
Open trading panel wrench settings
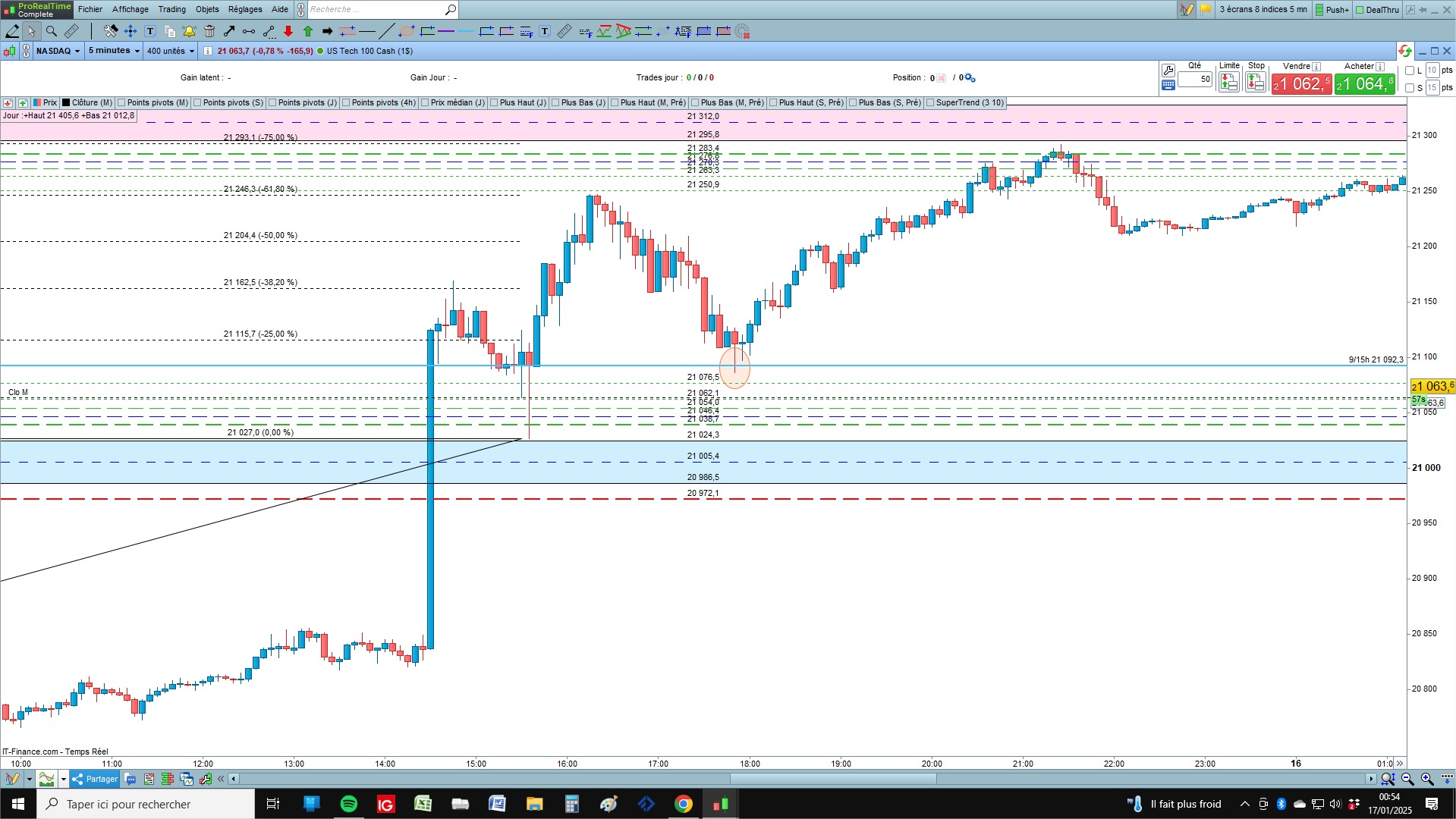tap(1168, 71)
